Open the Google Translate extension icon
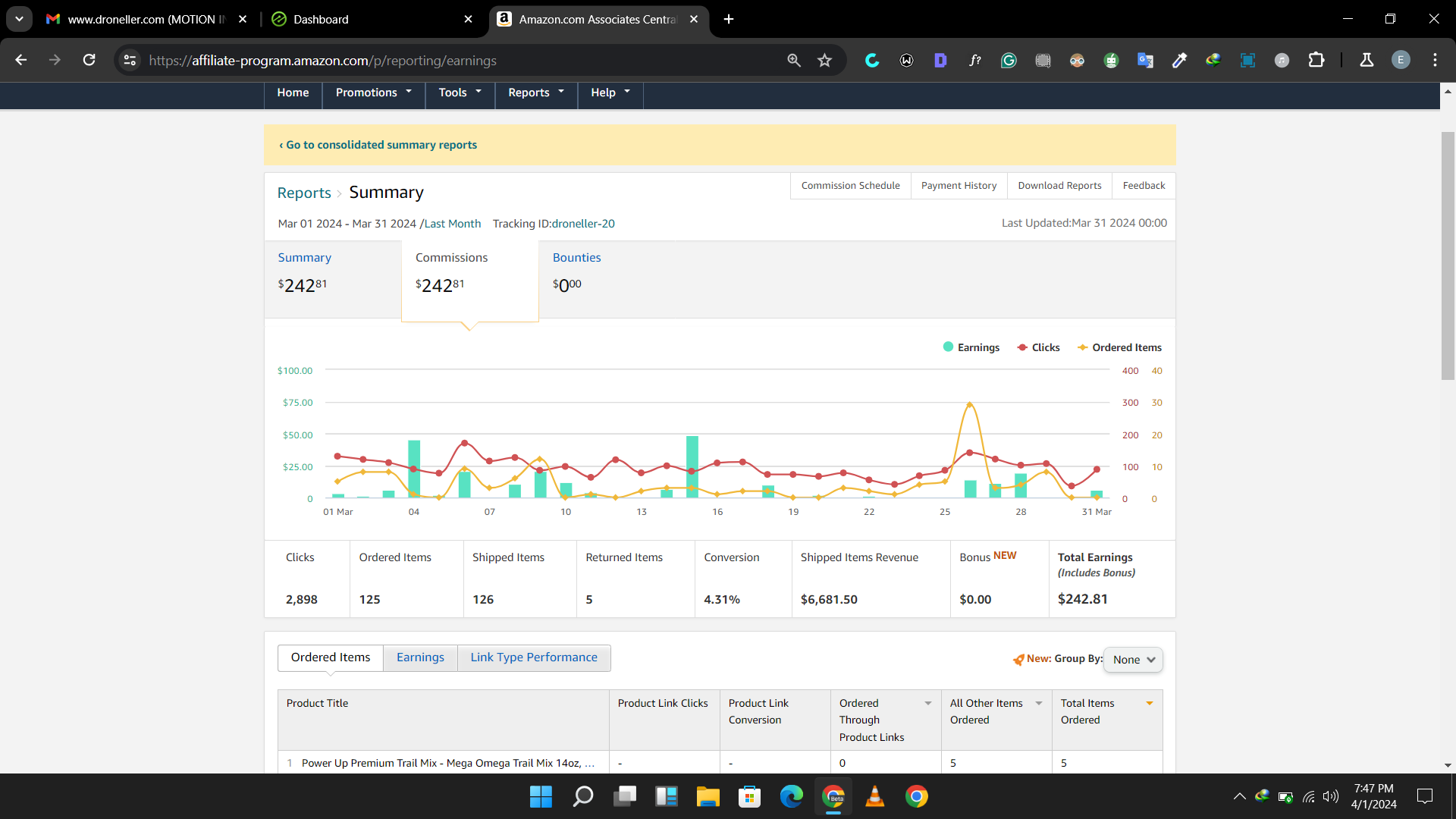This screenshot has height=819, width=1456. (1145, 60)
